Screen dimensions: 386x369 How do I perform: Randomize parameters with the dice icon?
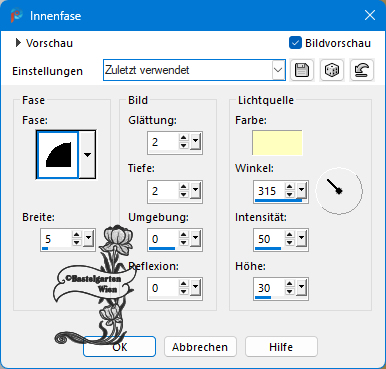point(332,70)
